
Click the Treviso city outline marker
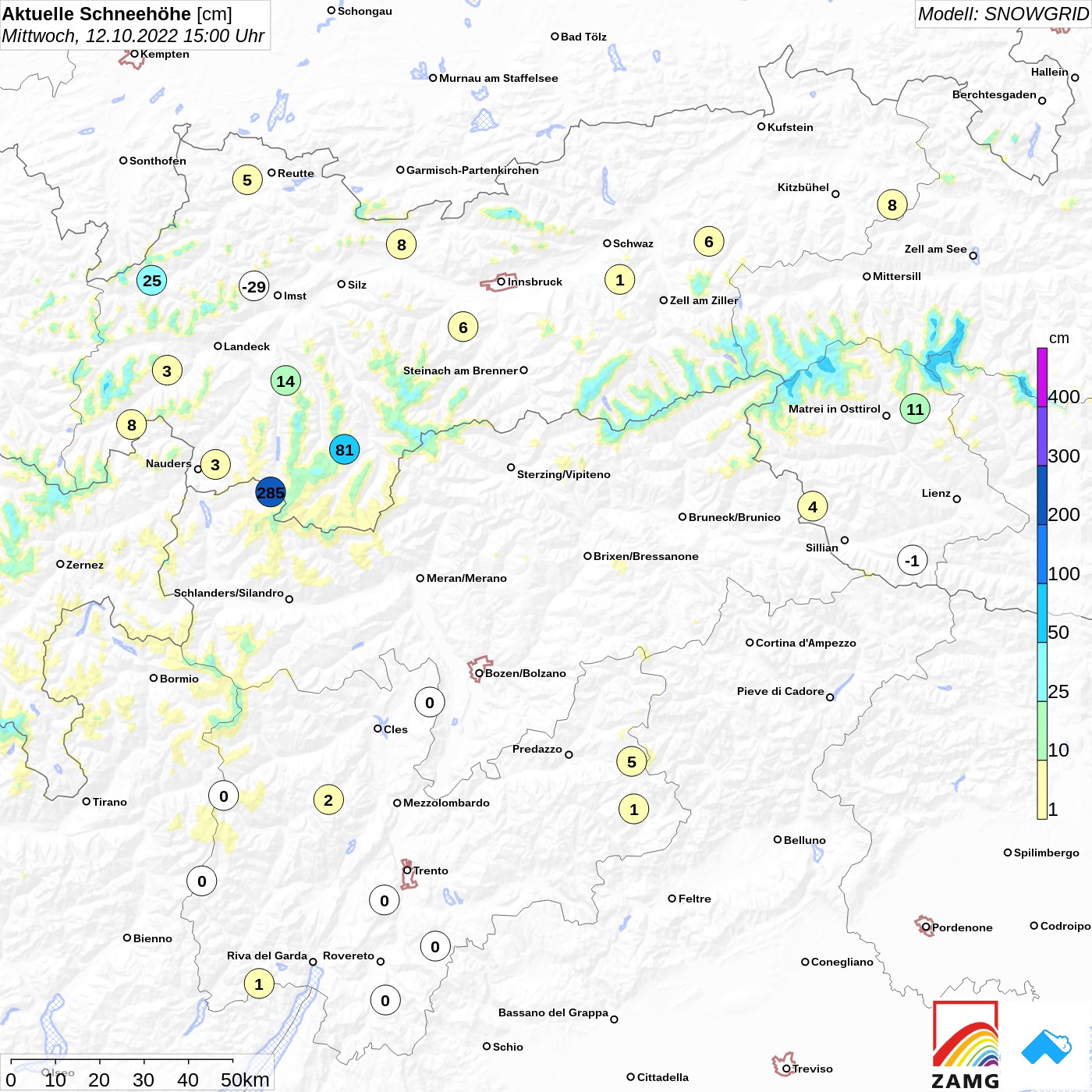pyautogui.click(x=782, y=1064)
